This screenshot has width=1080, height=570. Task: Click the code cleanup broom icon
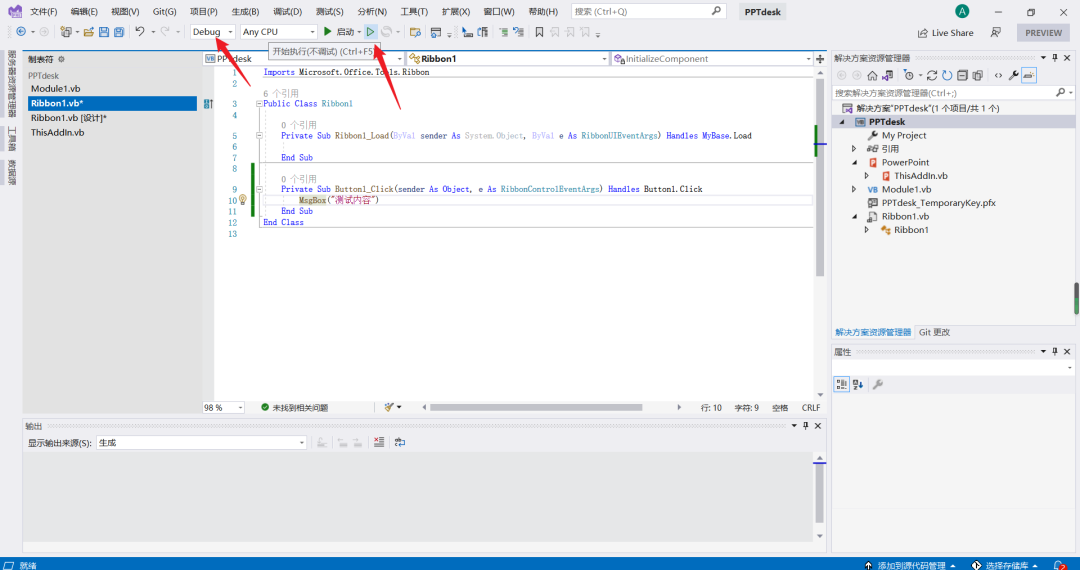pos(389,408)
